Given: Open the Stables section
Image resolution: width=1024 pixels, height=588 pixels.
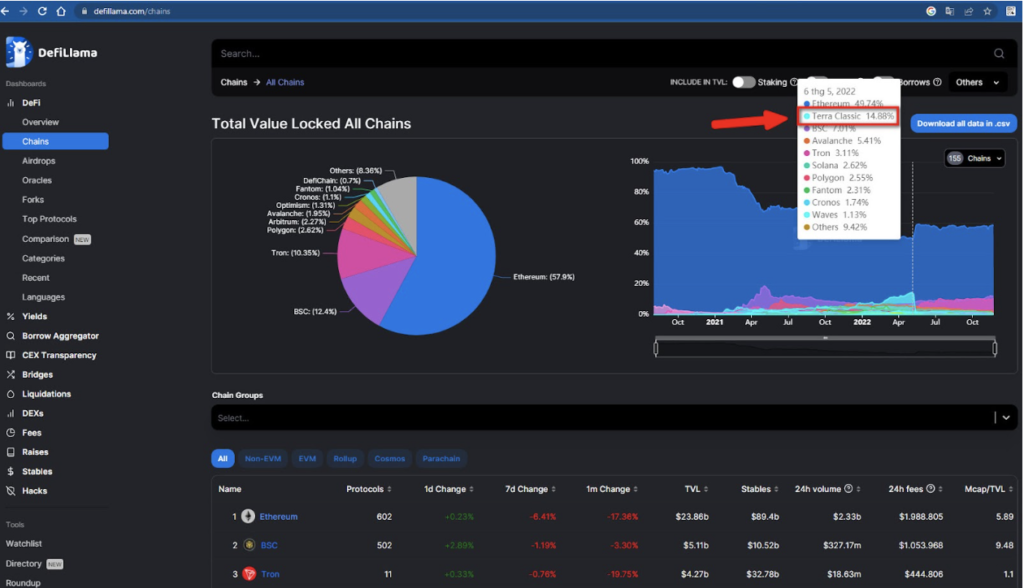Looking at the screenshot, I should point(37,472).
